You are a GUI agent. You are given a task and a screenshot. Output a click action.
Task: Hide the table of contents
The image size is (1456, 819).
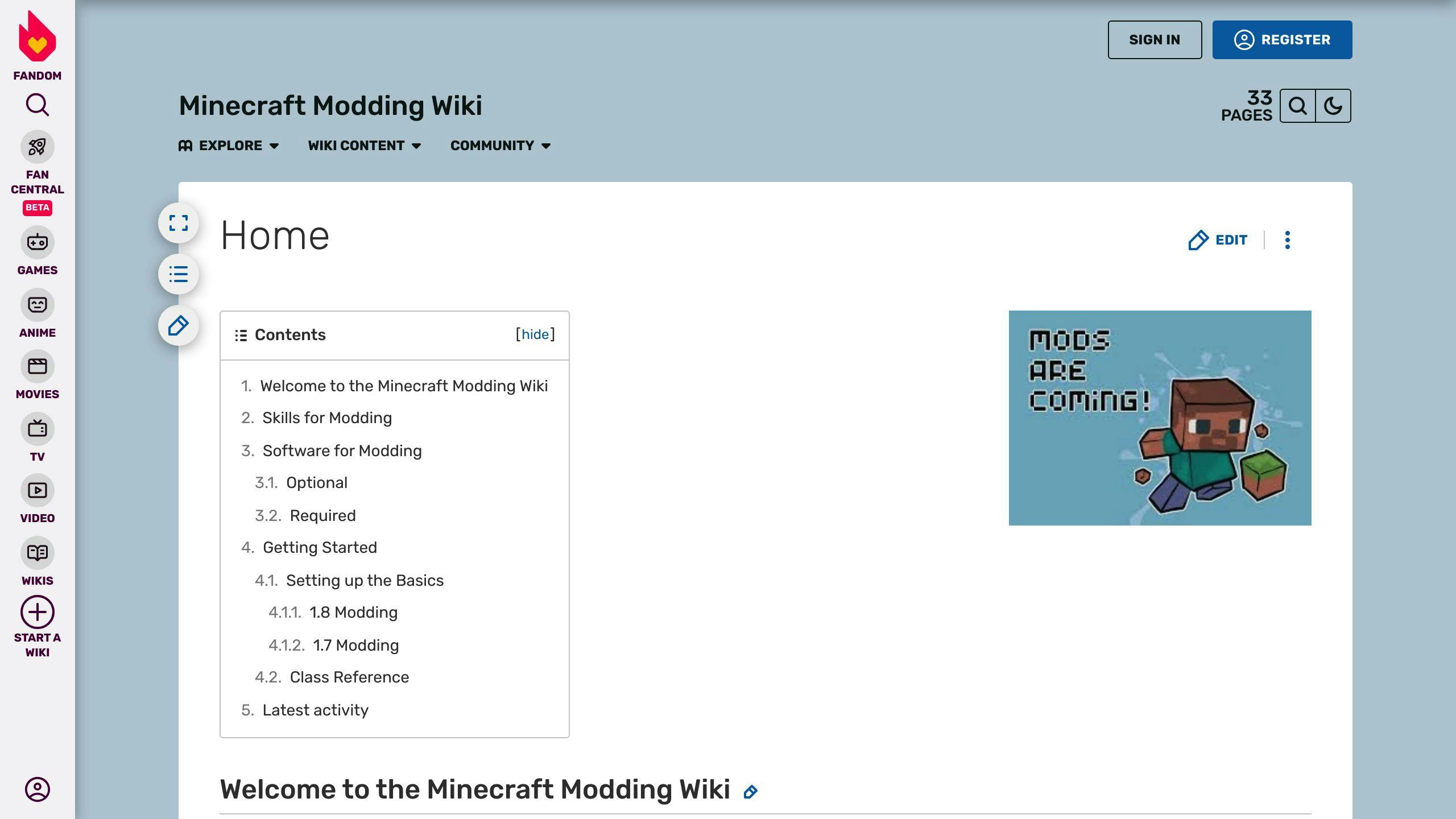coord(534,334)
